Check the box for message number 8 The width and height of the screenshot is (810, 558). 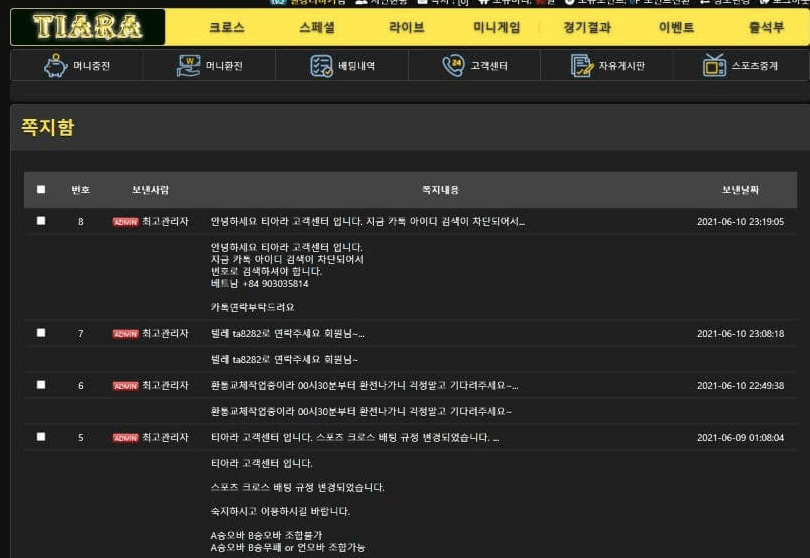point(41,221)
